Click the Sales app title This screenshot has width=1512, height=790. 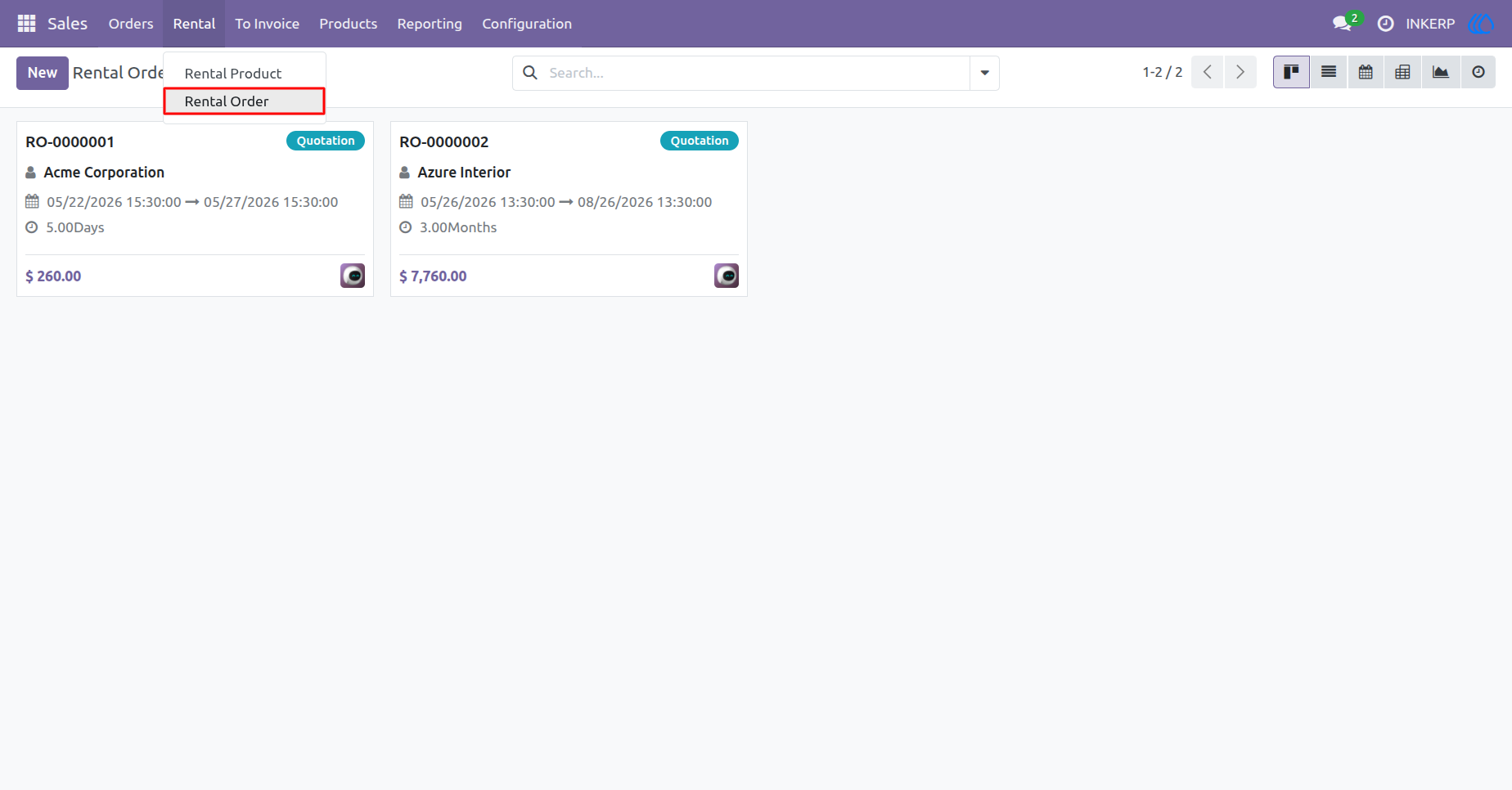point(67,24)
